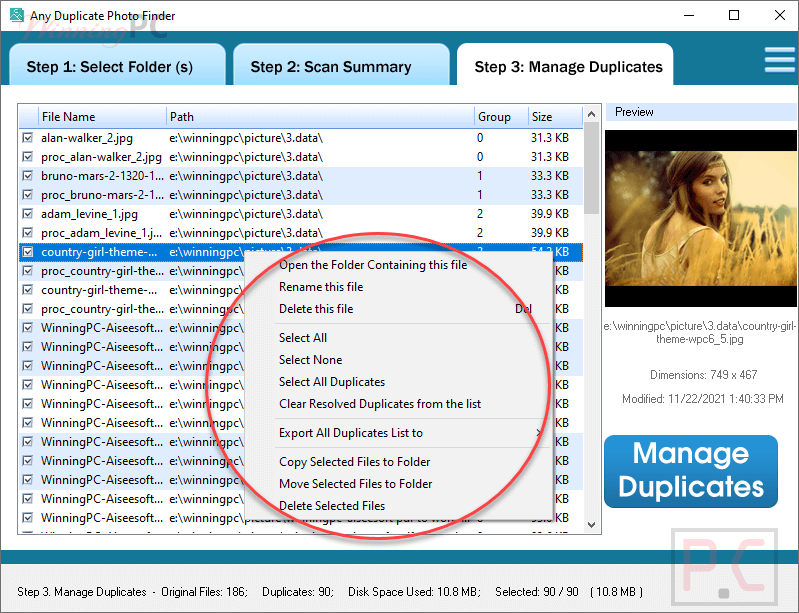
Task: Click the country girl preview image
Action: point(701,218)
